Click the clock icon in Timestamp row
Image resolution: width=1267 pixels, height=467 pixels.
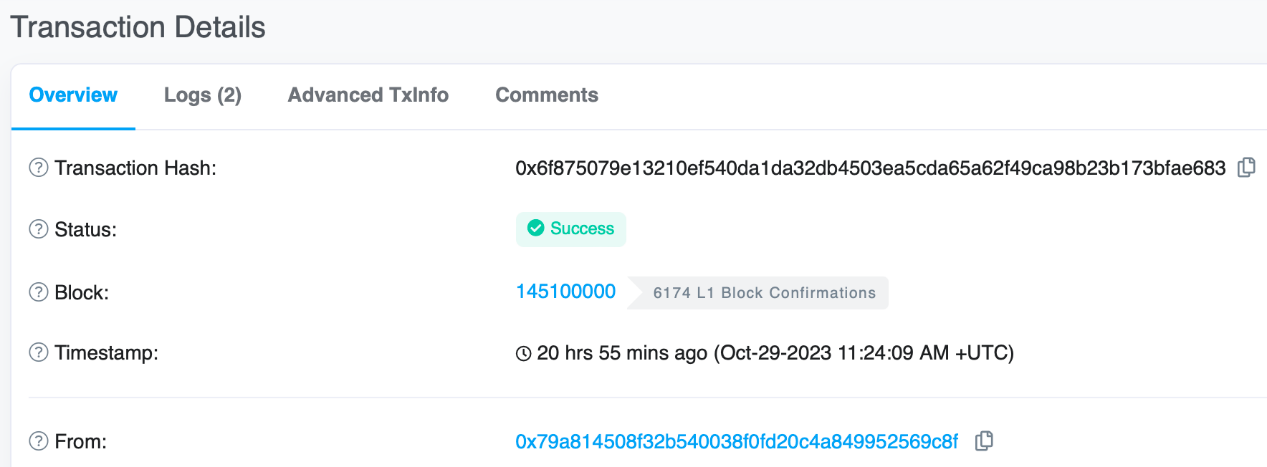tap(523, 353)
